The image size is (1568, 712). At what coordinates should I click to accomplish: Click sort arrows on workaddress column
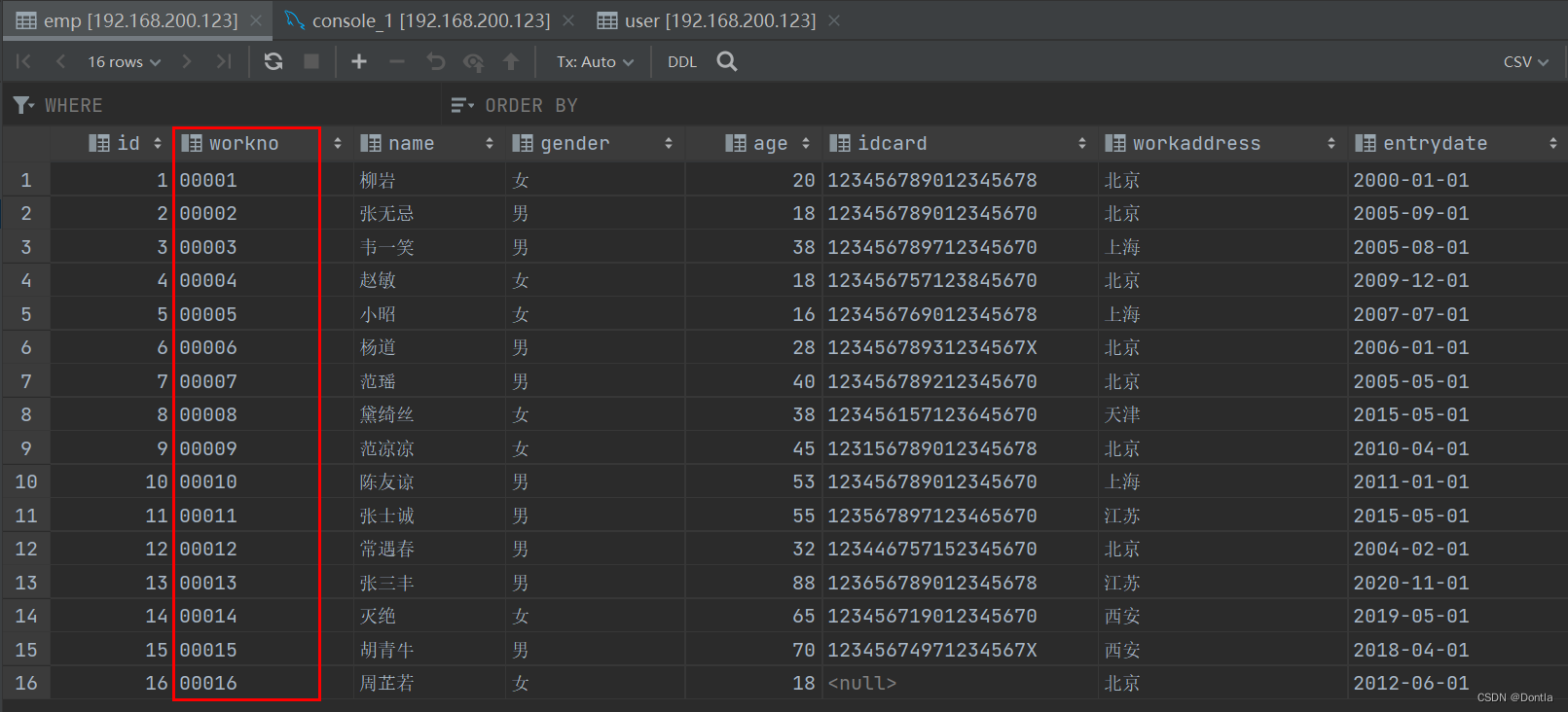pos(1331,143)
